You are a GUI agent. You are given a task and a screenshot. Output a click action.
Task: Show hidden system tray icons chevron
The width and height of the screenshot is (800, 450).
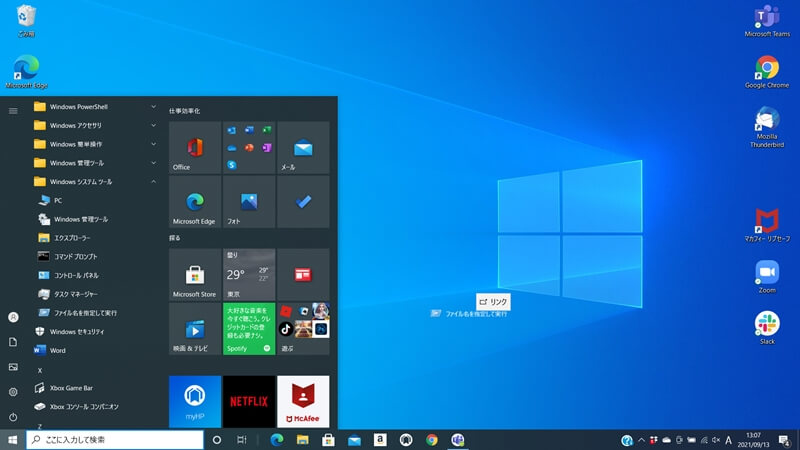click(x=641, y=440)
